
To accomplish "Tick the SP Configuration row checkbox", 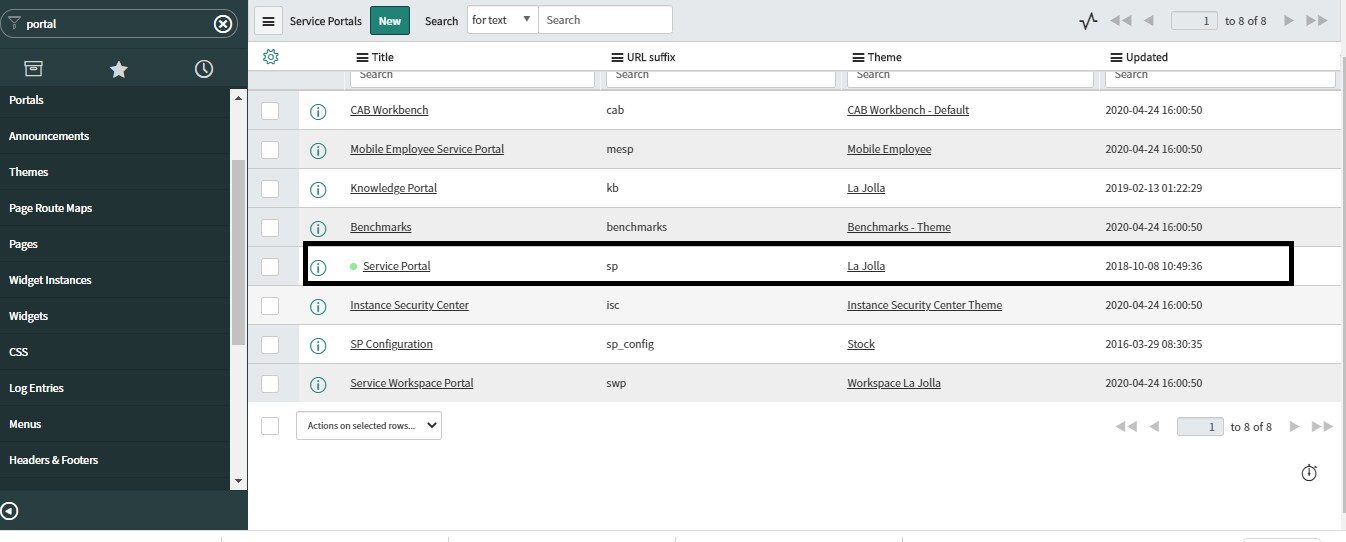I will 270,345.
